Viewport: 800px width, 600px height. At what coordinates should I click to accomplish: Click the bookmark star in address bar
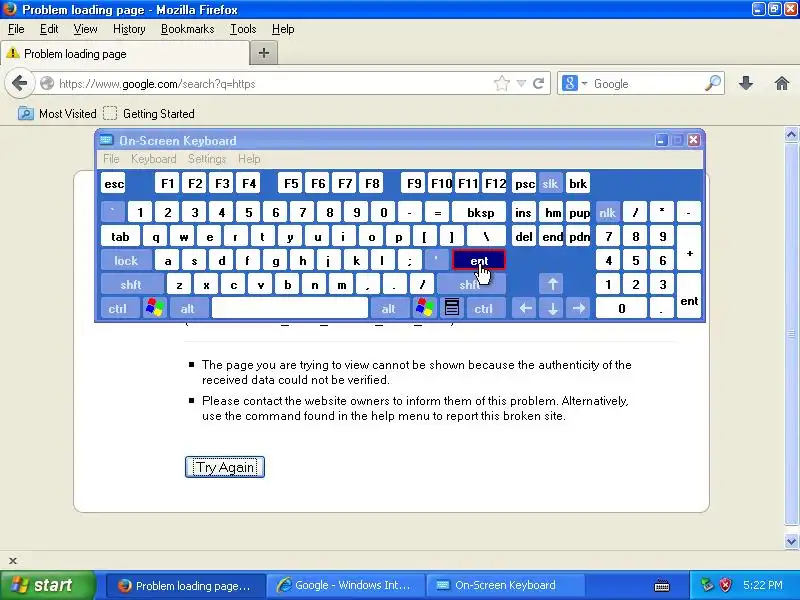(x=502, y=83)
